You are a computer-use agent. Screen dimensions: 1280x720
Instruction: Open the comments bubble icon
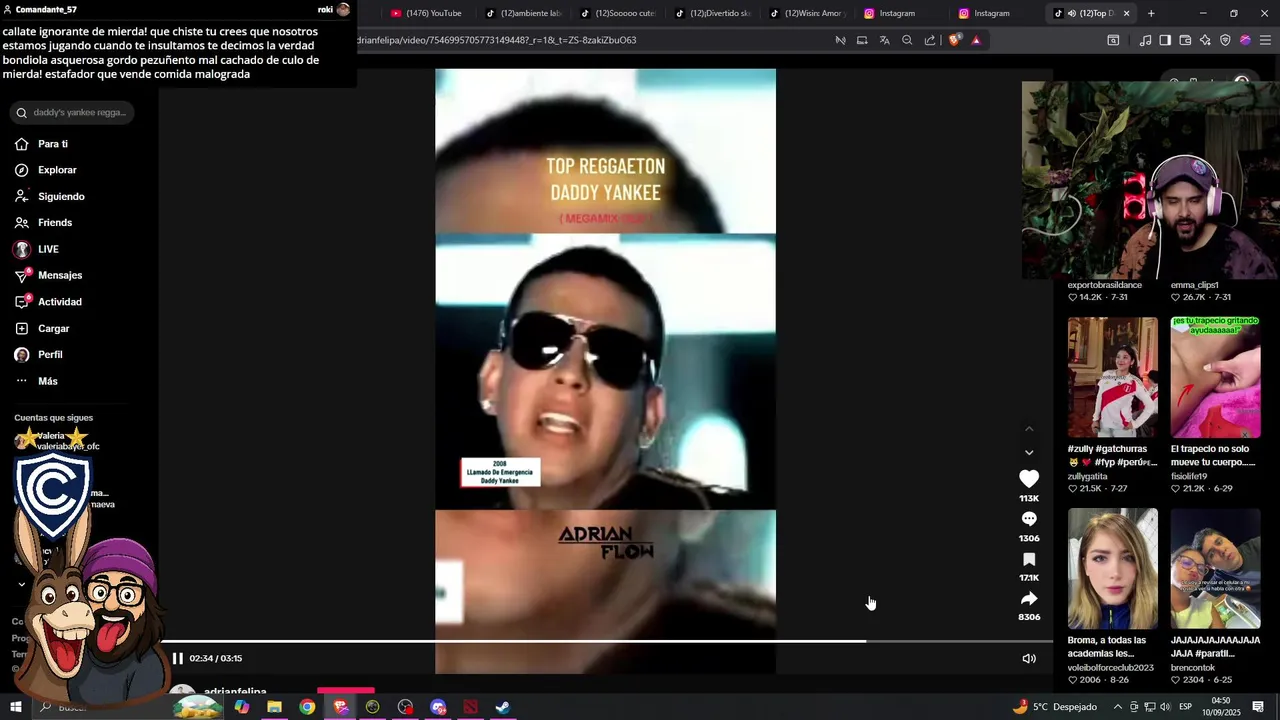[1029, 519]
